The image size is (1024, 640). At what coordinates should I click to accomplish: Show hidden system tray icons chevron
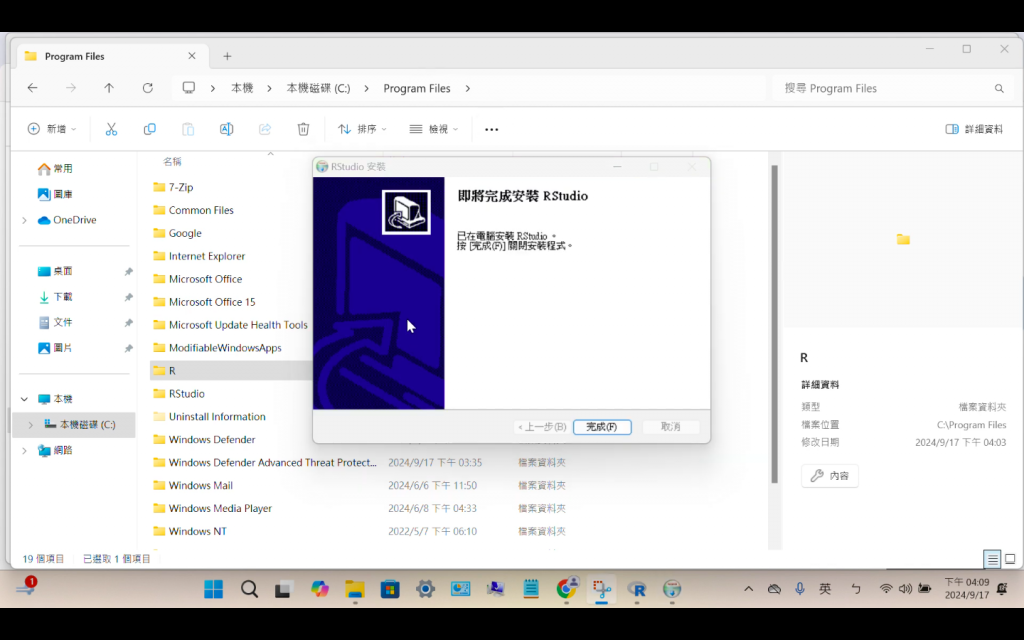(748, 589)
